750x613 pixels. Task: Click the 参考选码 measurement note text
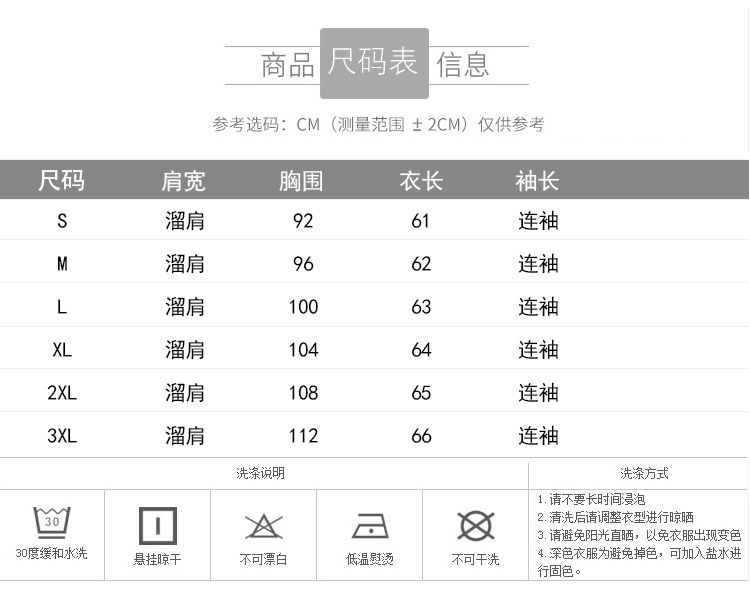click(378, 125)
